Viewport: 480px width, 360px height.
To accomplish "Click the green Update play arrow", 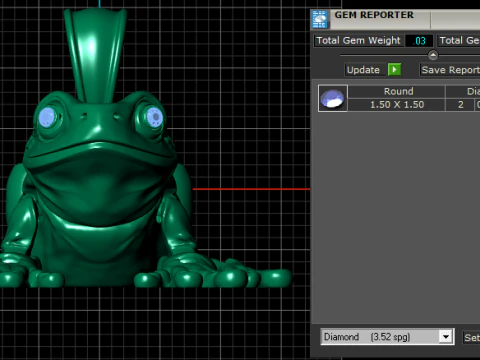I will (x=394, y=70).
